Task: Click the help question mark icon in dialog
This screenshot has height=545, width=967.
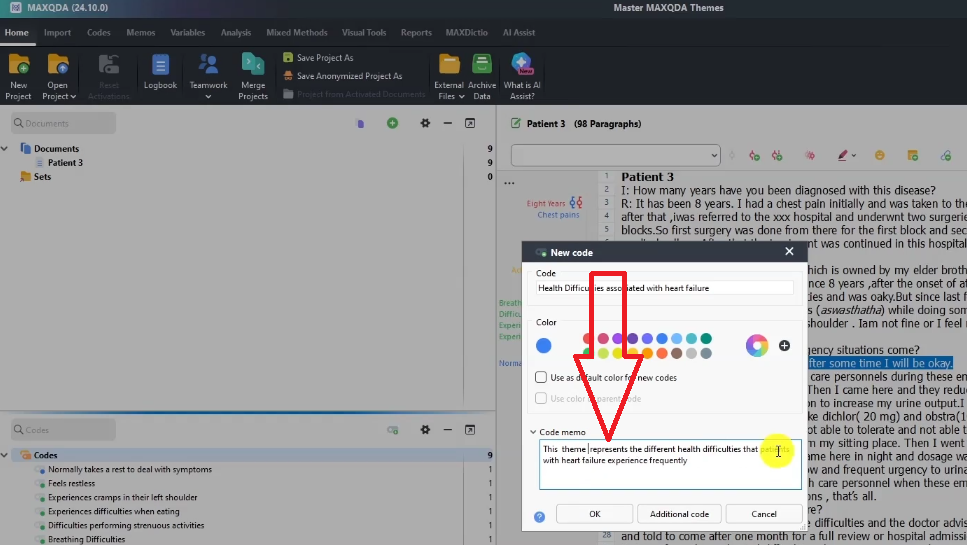Action: [540, 515]
